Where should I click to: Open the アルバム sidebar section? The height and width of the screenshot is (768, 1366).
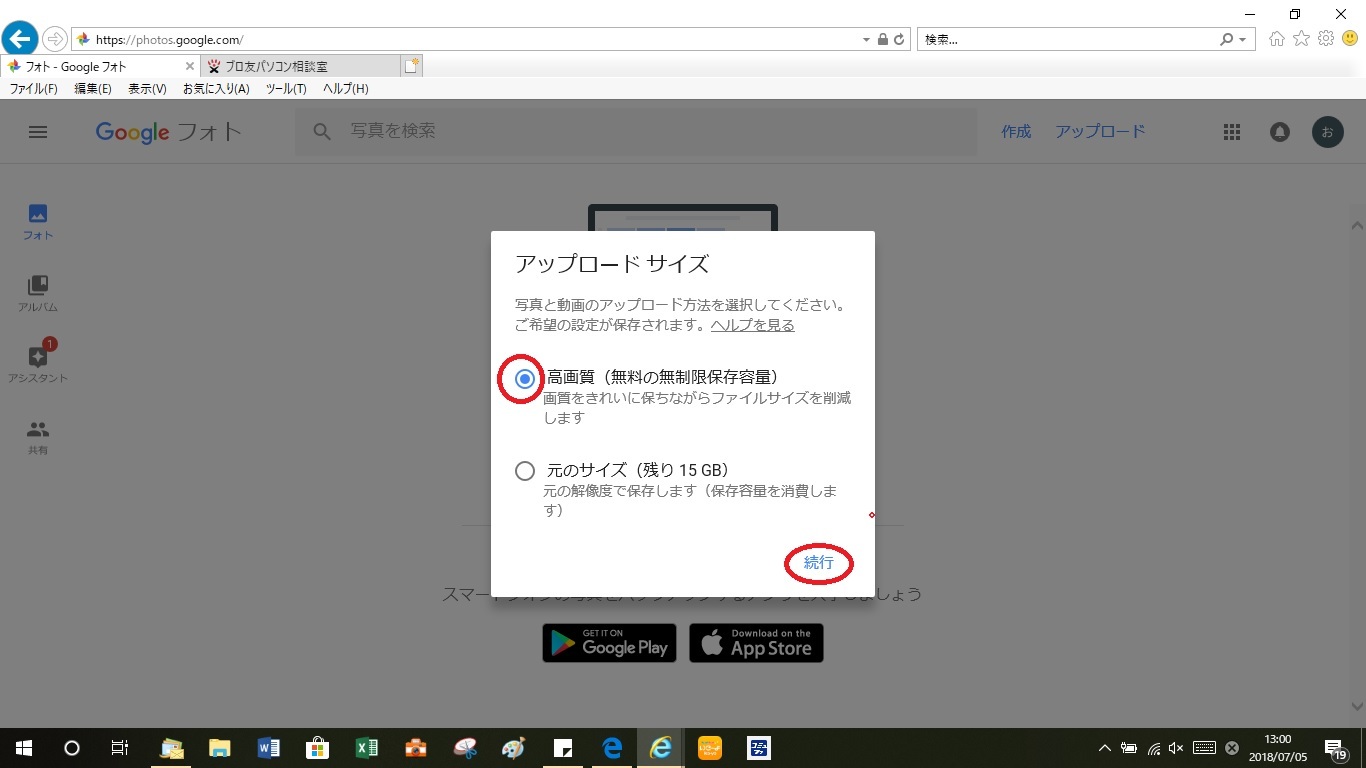point(38,294)
